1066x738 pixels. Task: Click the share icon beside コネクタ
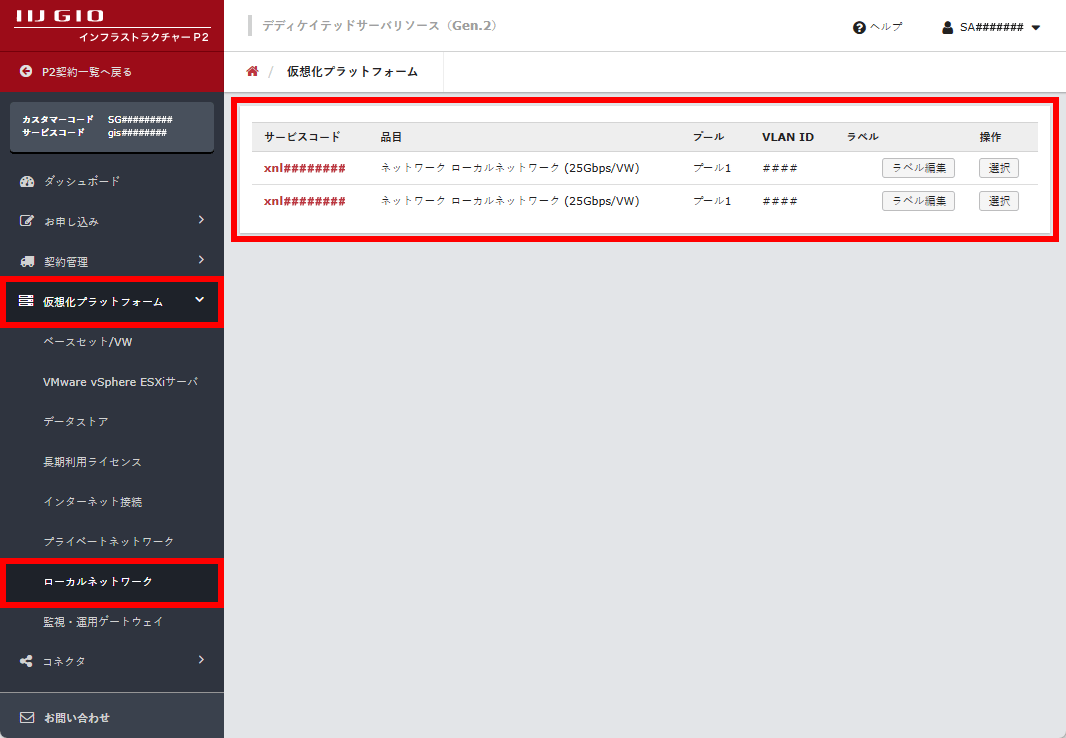click(x=27, y=661)
